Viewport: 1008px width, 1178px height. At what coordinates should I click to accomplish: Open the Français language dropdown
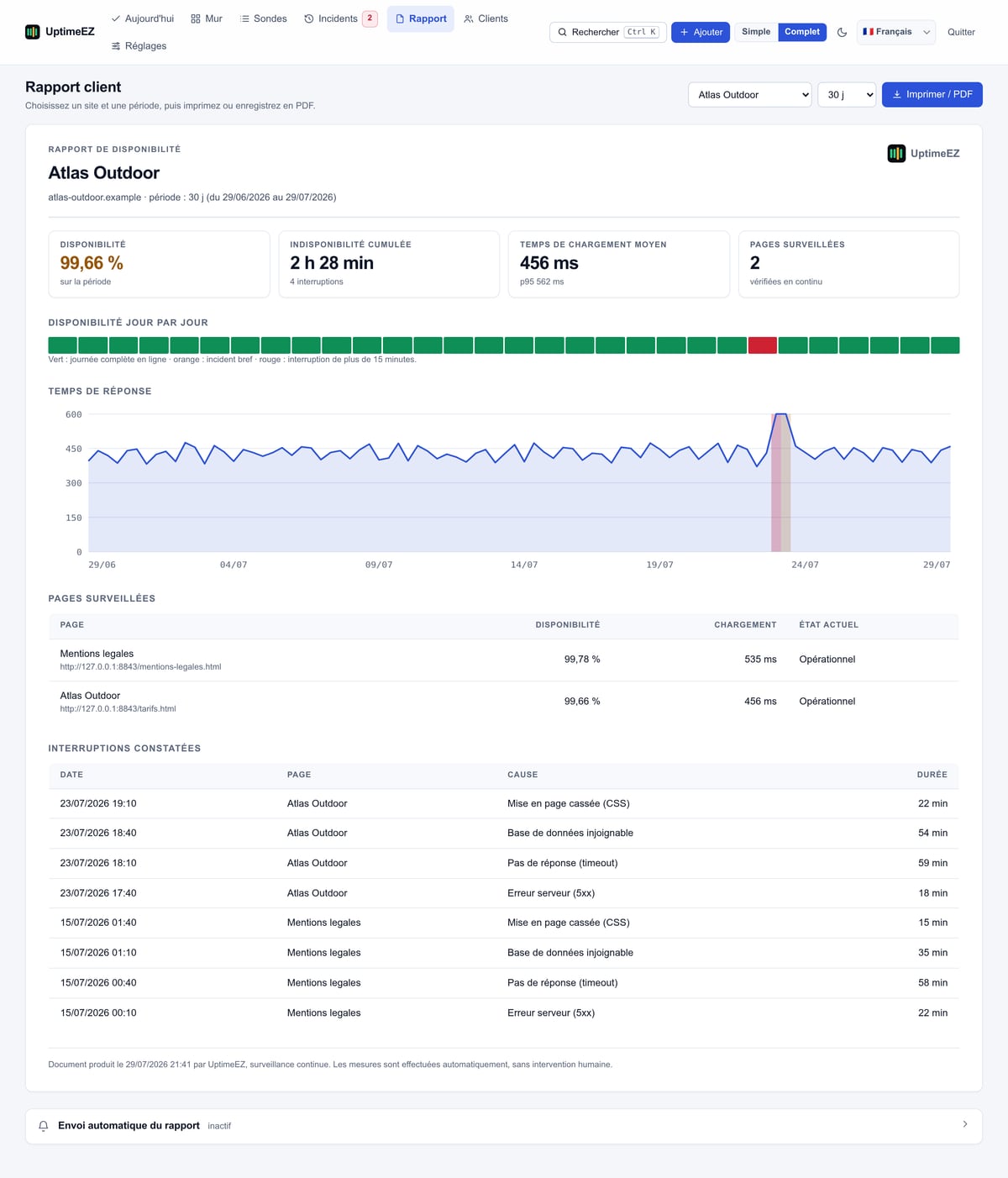pyautogui.click(x=895, y=32)
